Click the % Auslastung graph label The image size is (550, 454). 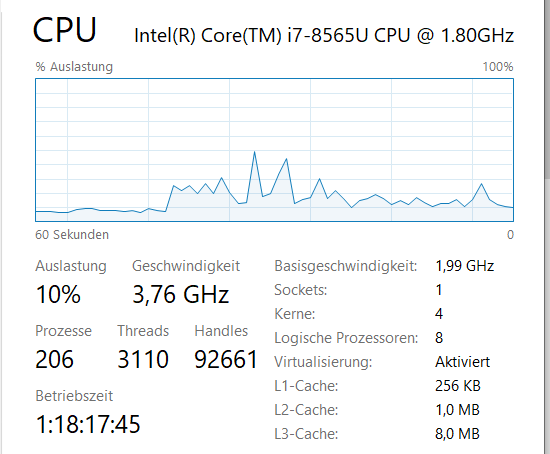pyautogui.click(x=74, y=67)
